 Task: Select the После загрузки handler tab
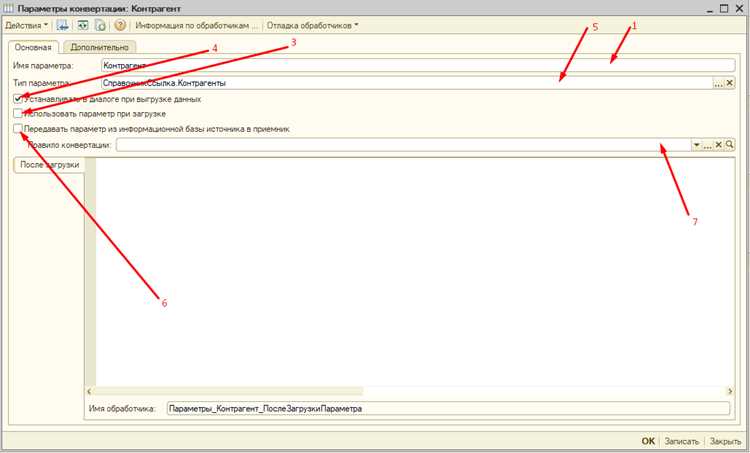point(49,165)
